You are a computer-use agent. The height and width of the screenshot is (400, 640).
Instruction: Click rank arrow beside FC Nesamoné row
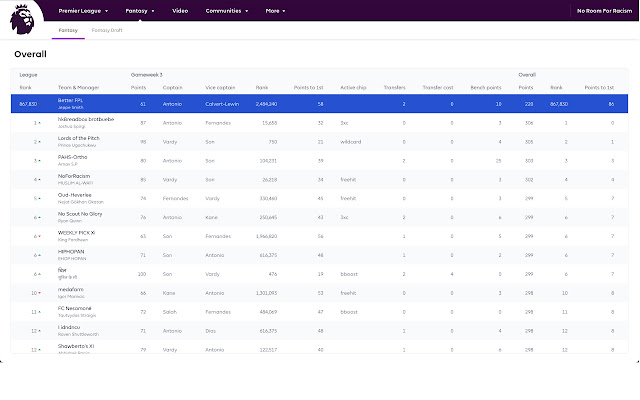(x=41, y=312)
